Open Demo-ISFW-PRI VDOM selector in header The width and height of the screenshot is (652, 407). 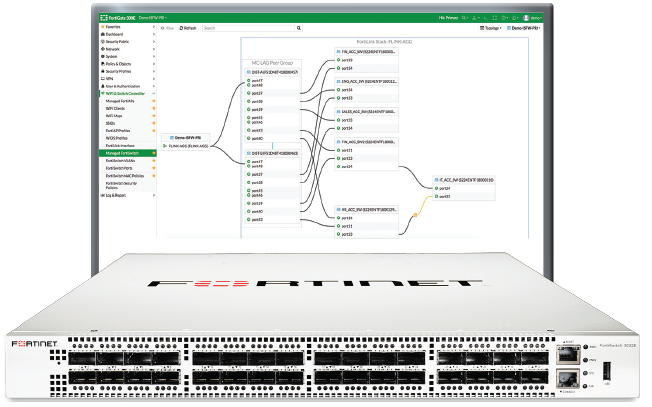[153, 18]
